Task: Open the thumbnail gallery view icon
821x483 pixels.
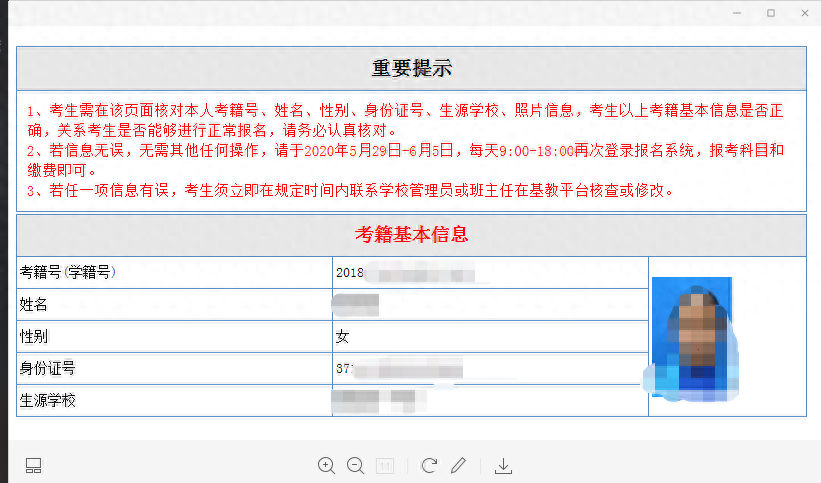Action: (34, 465)
